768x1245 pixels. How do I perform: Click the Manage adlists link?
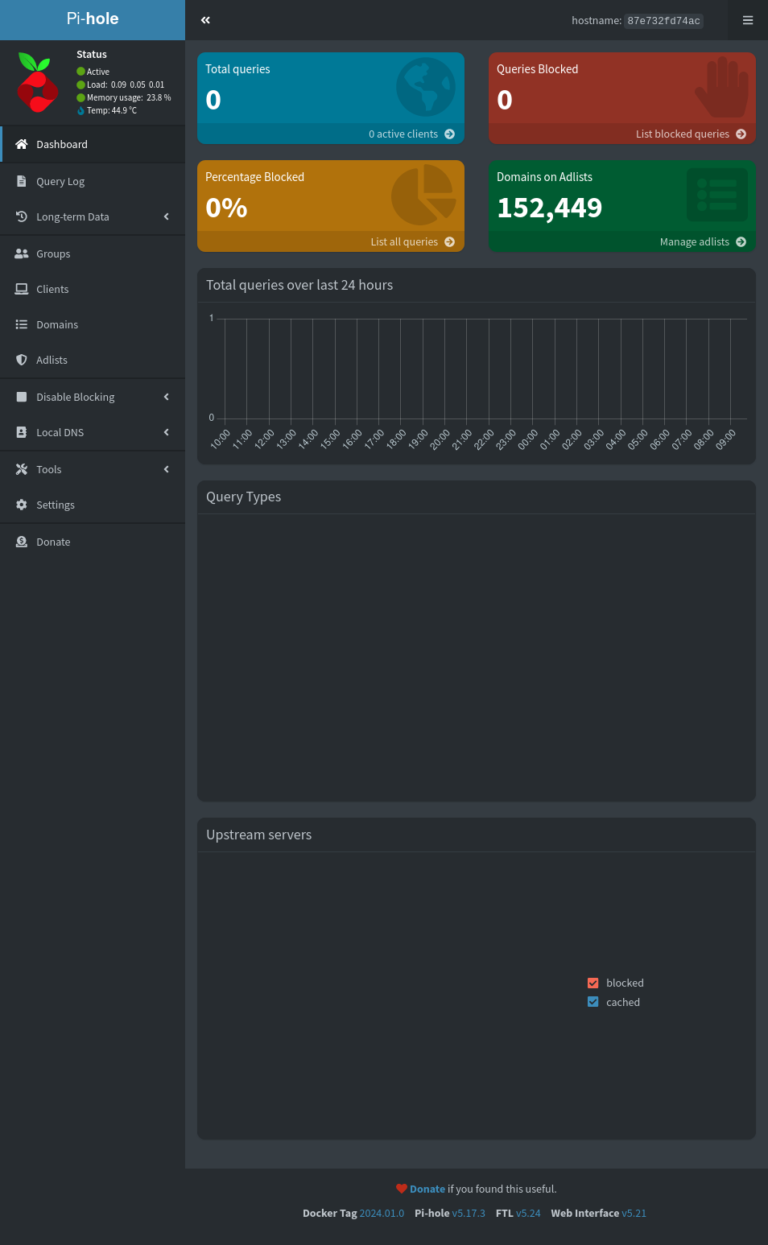[702, 242]
